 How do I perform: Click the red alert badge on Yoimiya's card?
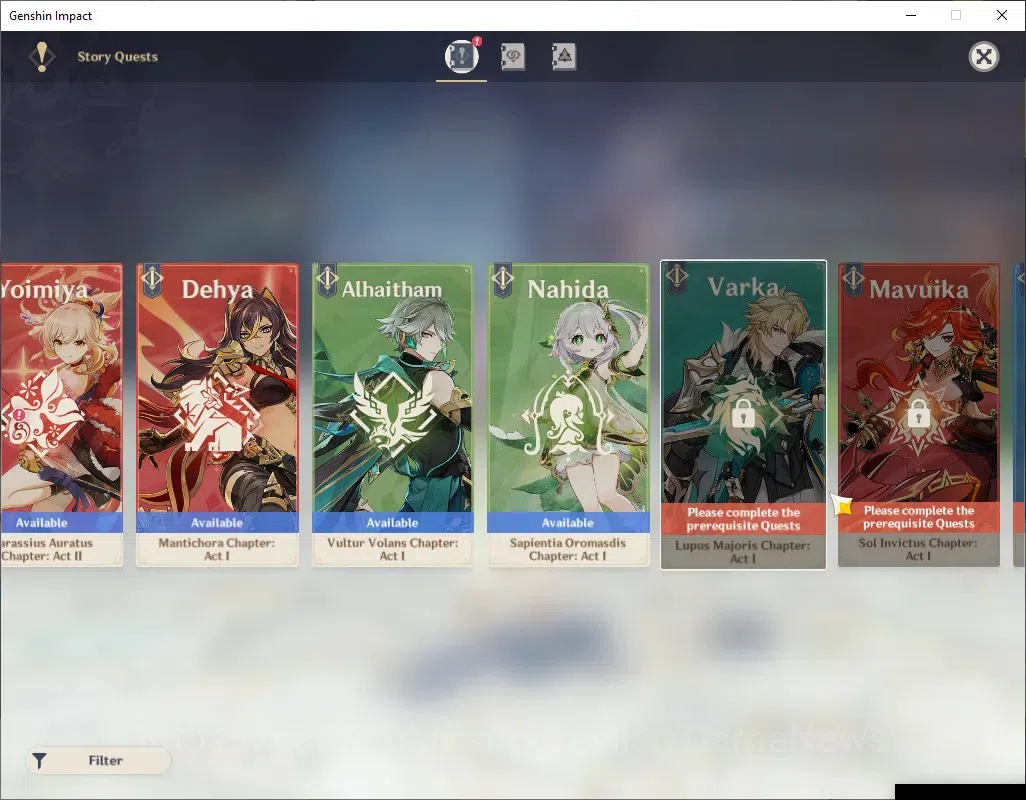pos(19,415)
